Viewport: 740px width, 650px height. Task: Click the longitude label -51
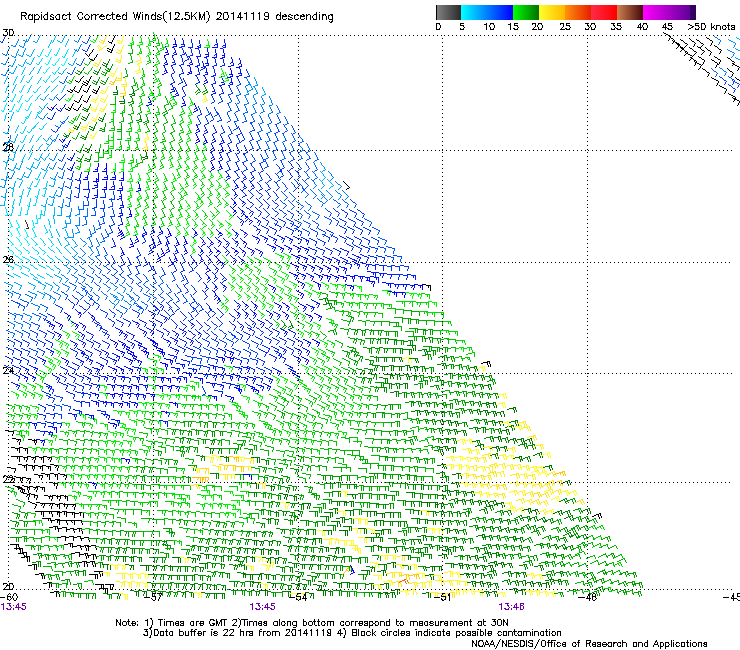pos(443,598)
